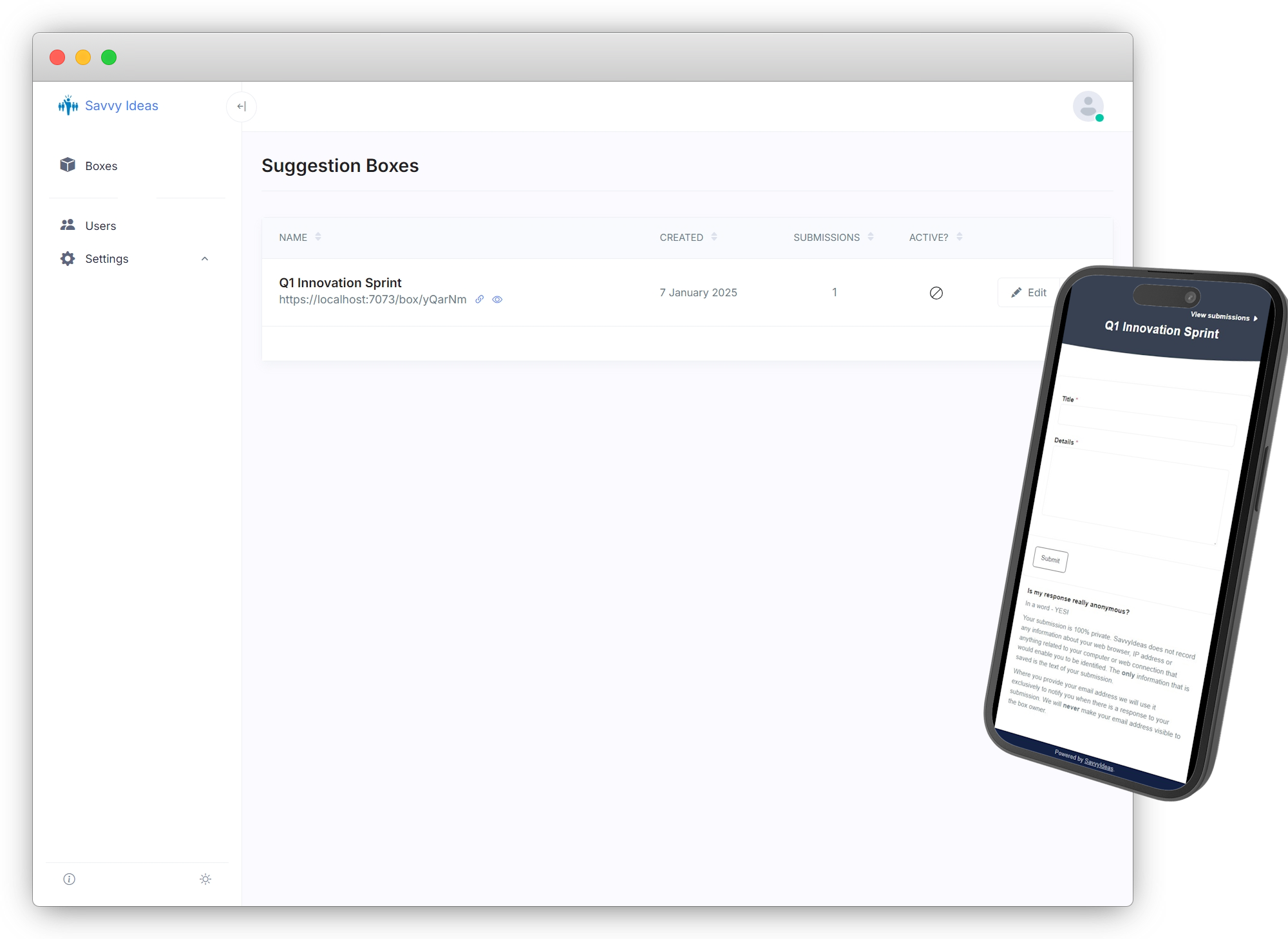Screen dimensions: 1288x939
Task: Click the edit pencil icon for Q1 Innovation Sprint
Action: point(1016,292)
